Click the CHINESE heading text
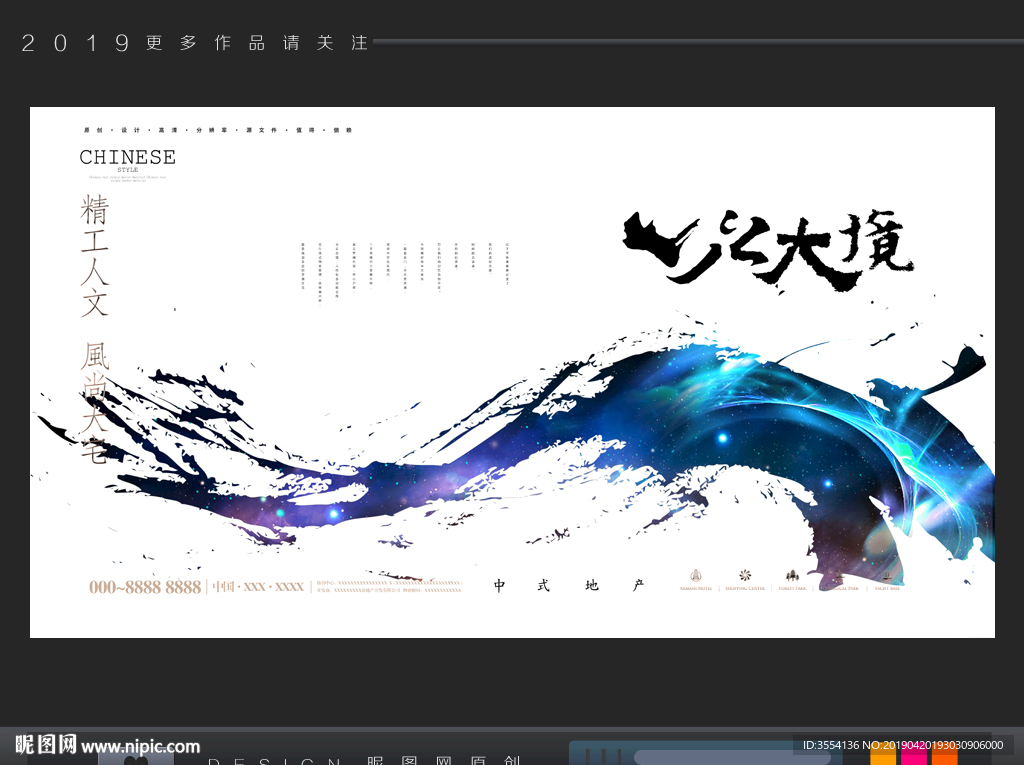The image size is (1024, 765). coord(128,157)
